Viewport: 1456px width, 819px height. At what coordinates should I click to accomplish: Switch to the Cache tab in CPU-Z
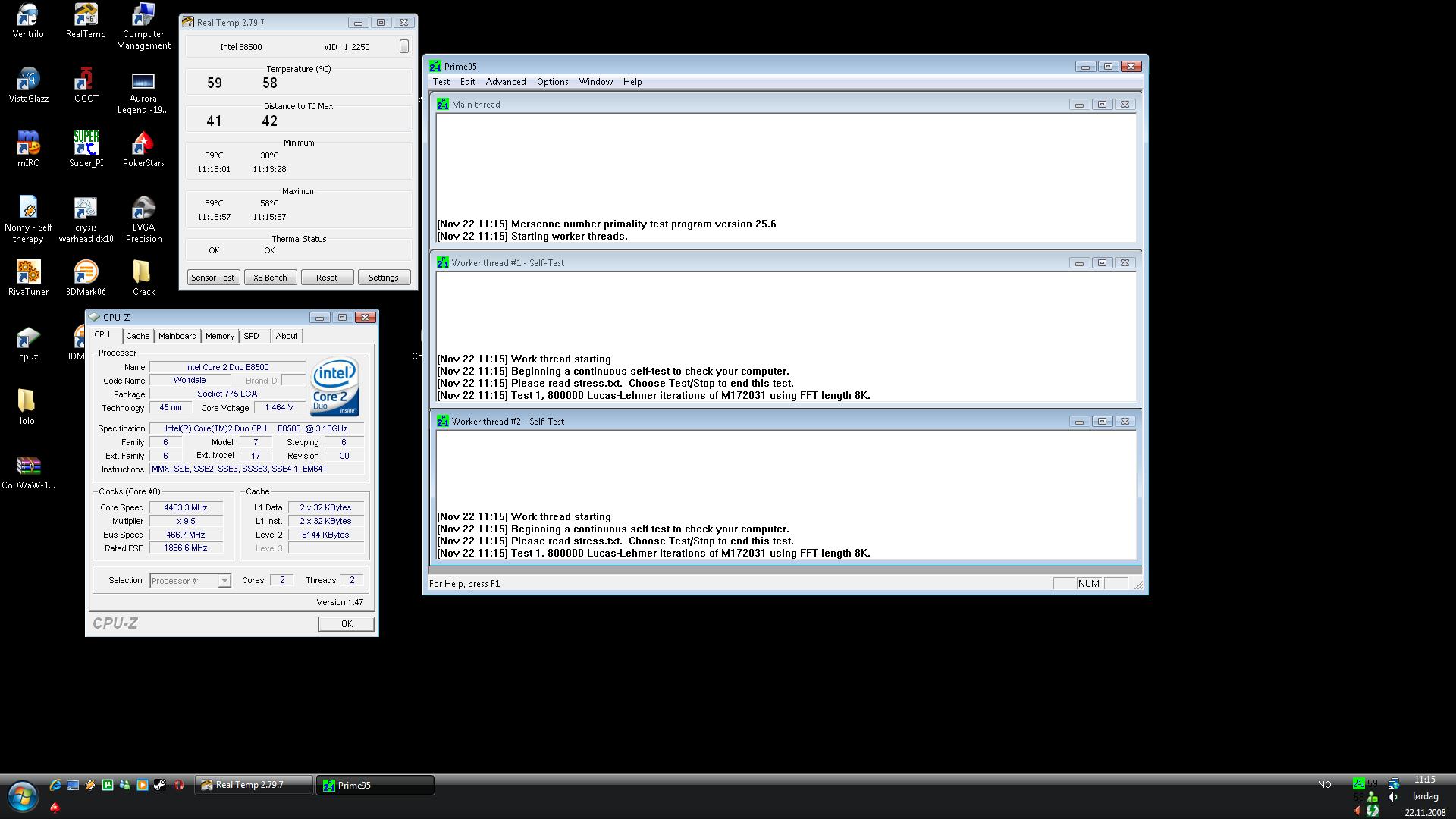[138, 336]
